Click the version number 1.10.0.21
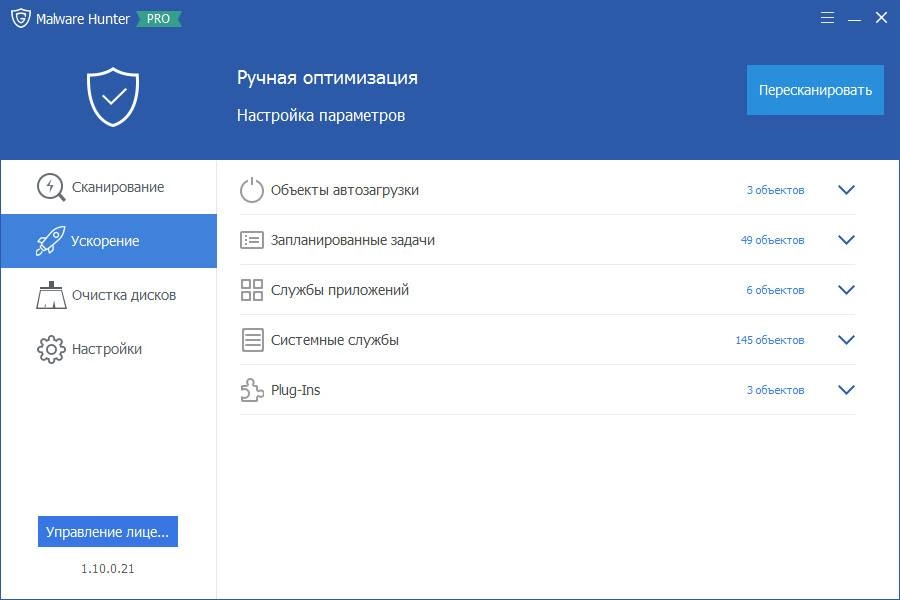900x600 pixels. pos(108,568)
